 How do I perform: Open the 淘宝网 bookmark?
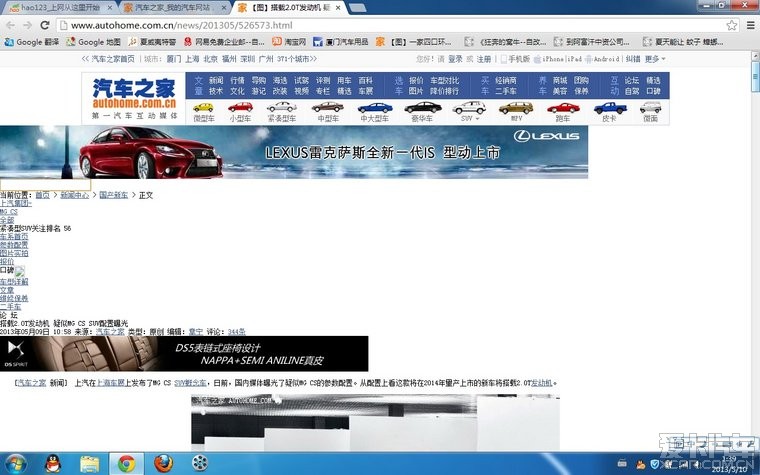tap(289, 42)
